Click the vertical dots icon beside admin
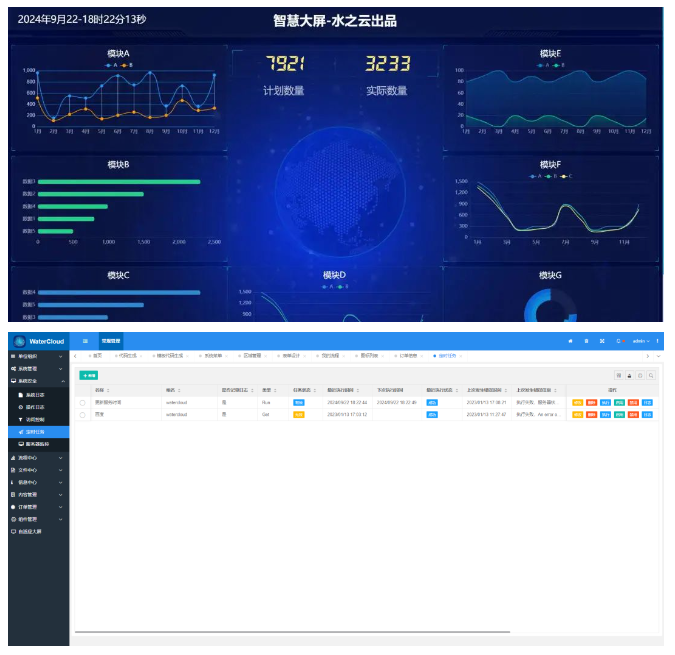 click(657, 341)
